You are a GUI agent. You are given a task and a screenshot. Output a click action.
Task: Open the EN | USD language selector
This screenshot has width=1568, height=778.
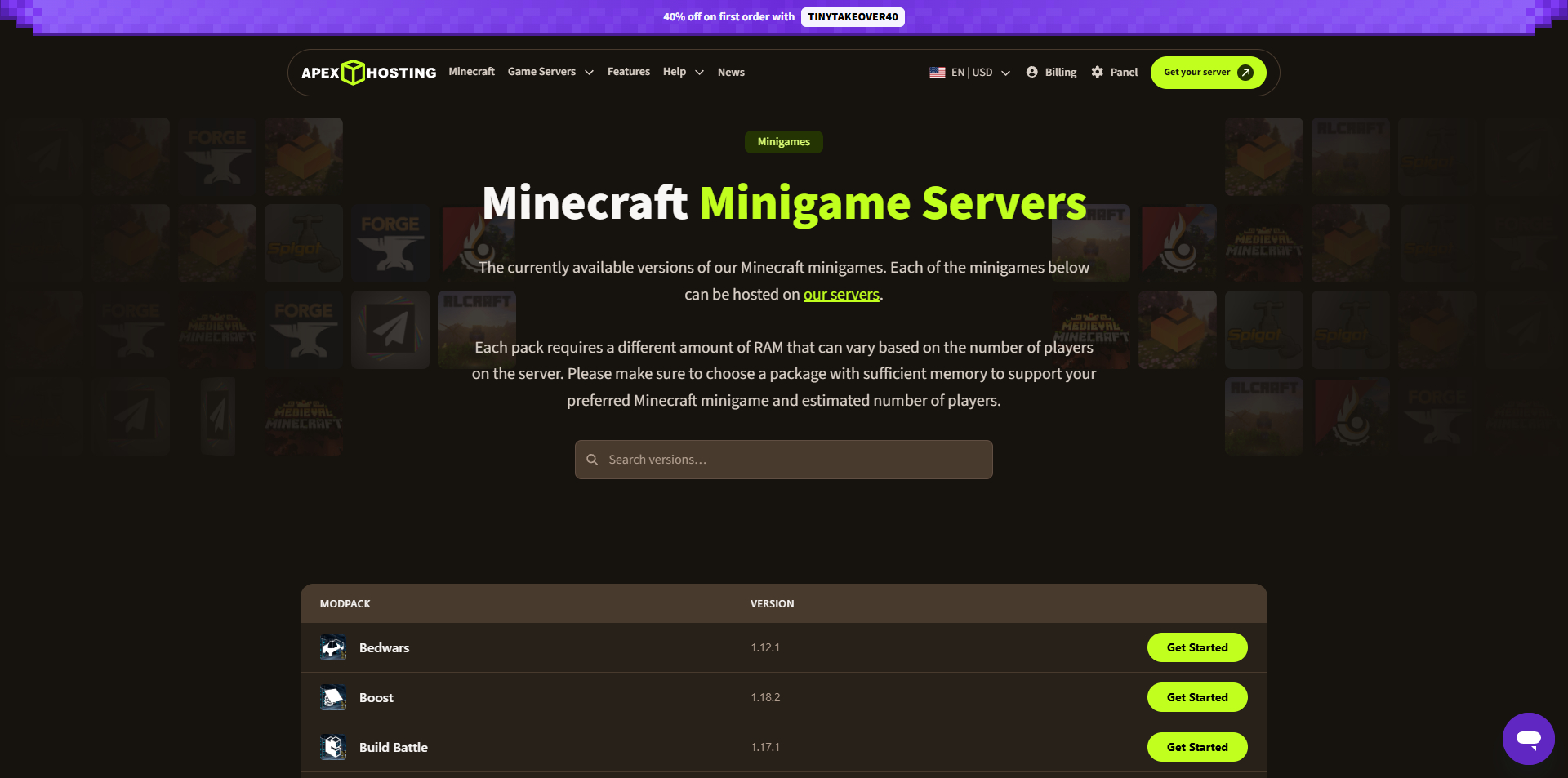coord(970,73)
